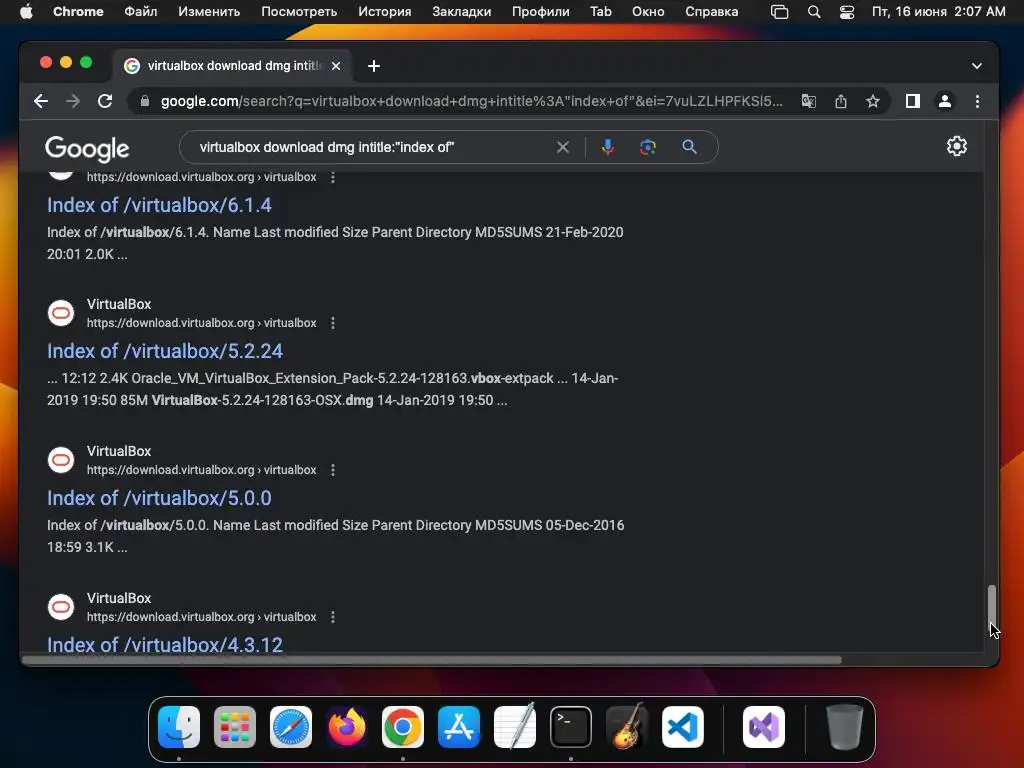Viewport: 1024px width, 768px height.
Task: Open Google quick settings gear
Action: coord(957,146)
